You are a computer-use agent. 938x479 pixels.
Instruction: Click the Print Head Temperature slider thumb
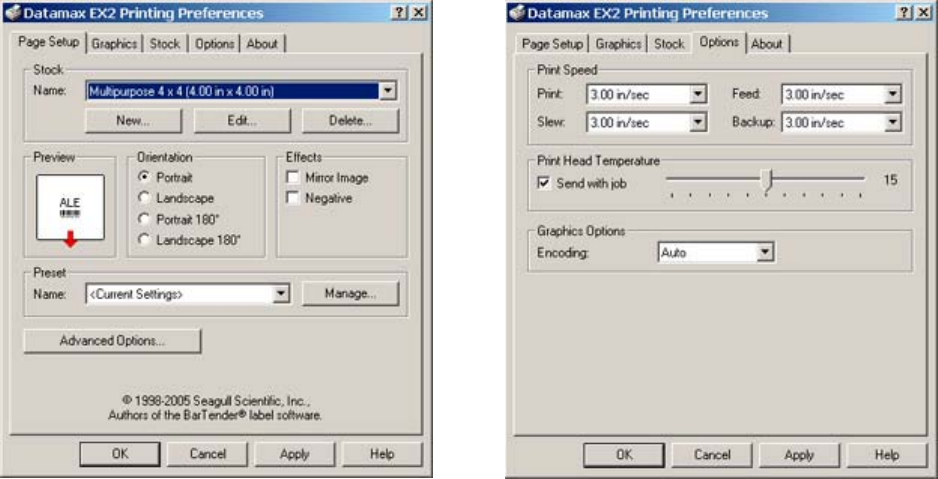point(768,181)
